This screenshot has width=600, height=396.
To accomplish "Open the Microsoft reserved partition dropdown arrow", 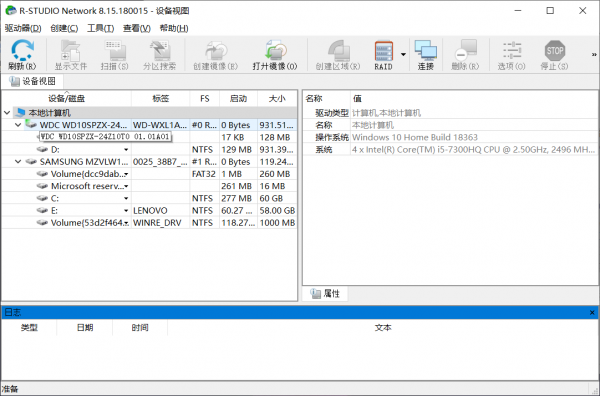I will pyautogui.click(x=126, y=186).
